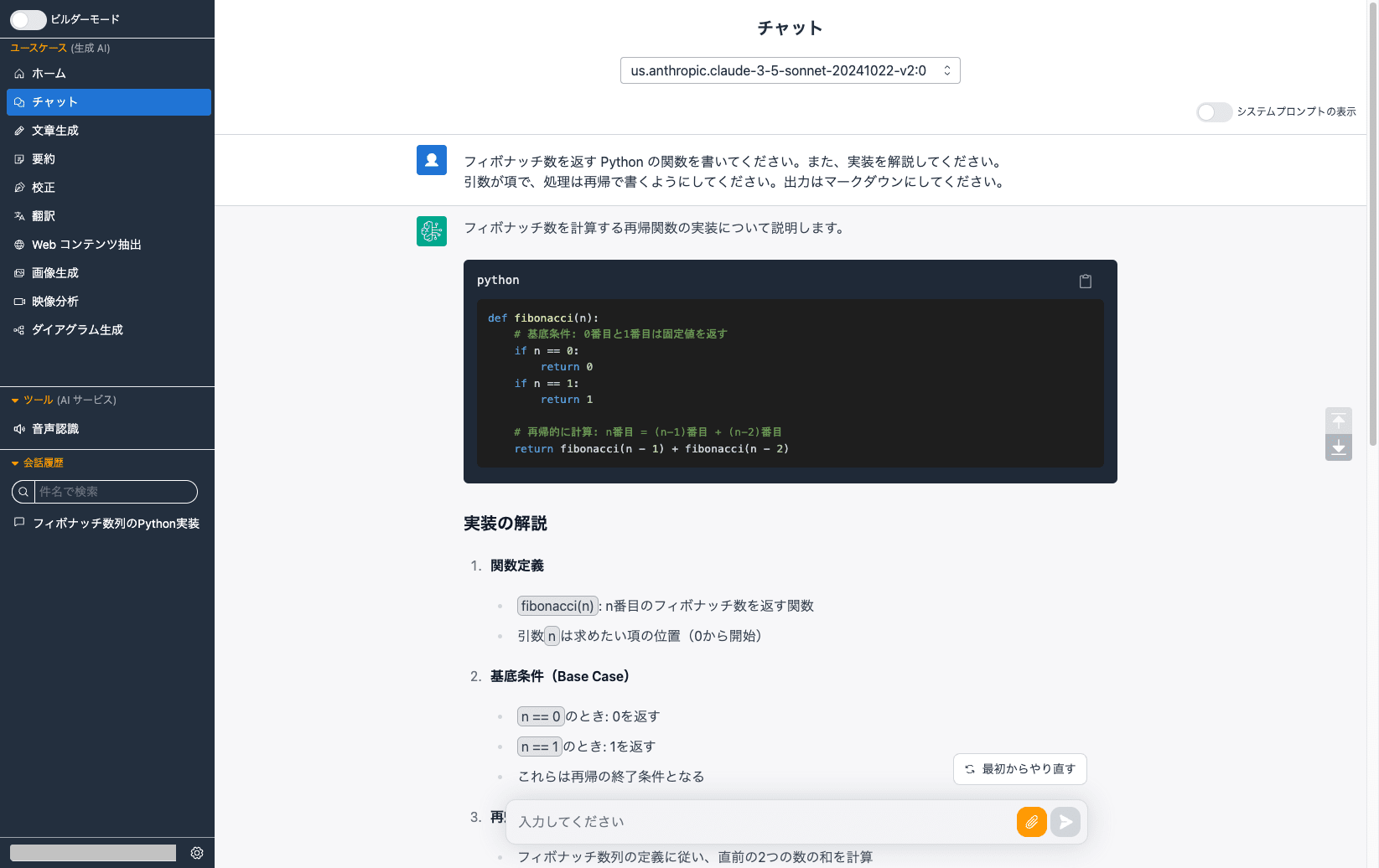The width and height of the screenshot is (1379, 868).
Task: Open 映像分析 page
Action: [x=109, y=302]
